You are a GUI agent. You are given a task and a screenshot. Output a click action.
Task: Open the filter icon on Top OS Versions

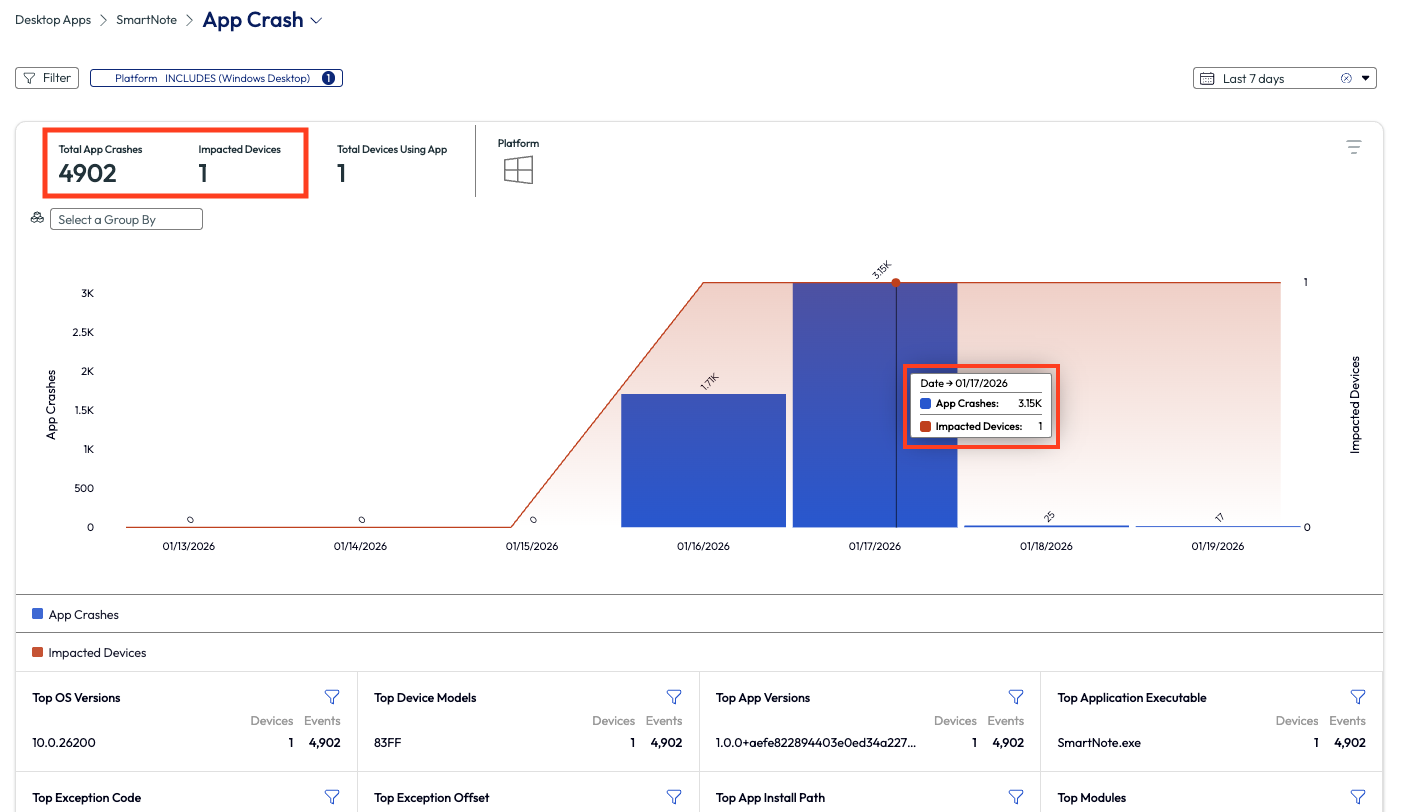(331, 697)
